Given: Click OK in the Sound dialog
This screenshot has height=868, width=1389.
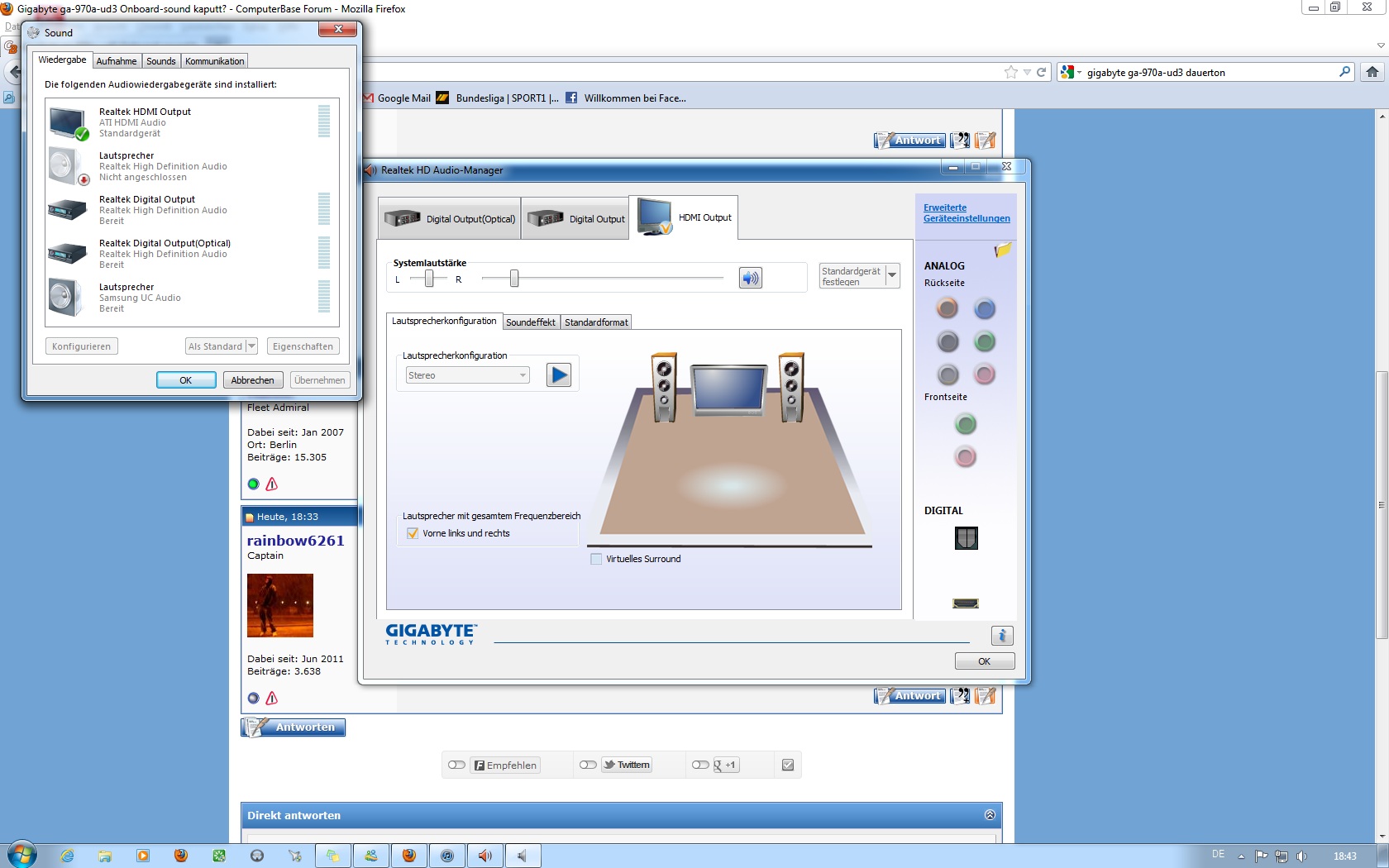Looking at the screenshot, I should pyautogui.click(x=186, y=380).
